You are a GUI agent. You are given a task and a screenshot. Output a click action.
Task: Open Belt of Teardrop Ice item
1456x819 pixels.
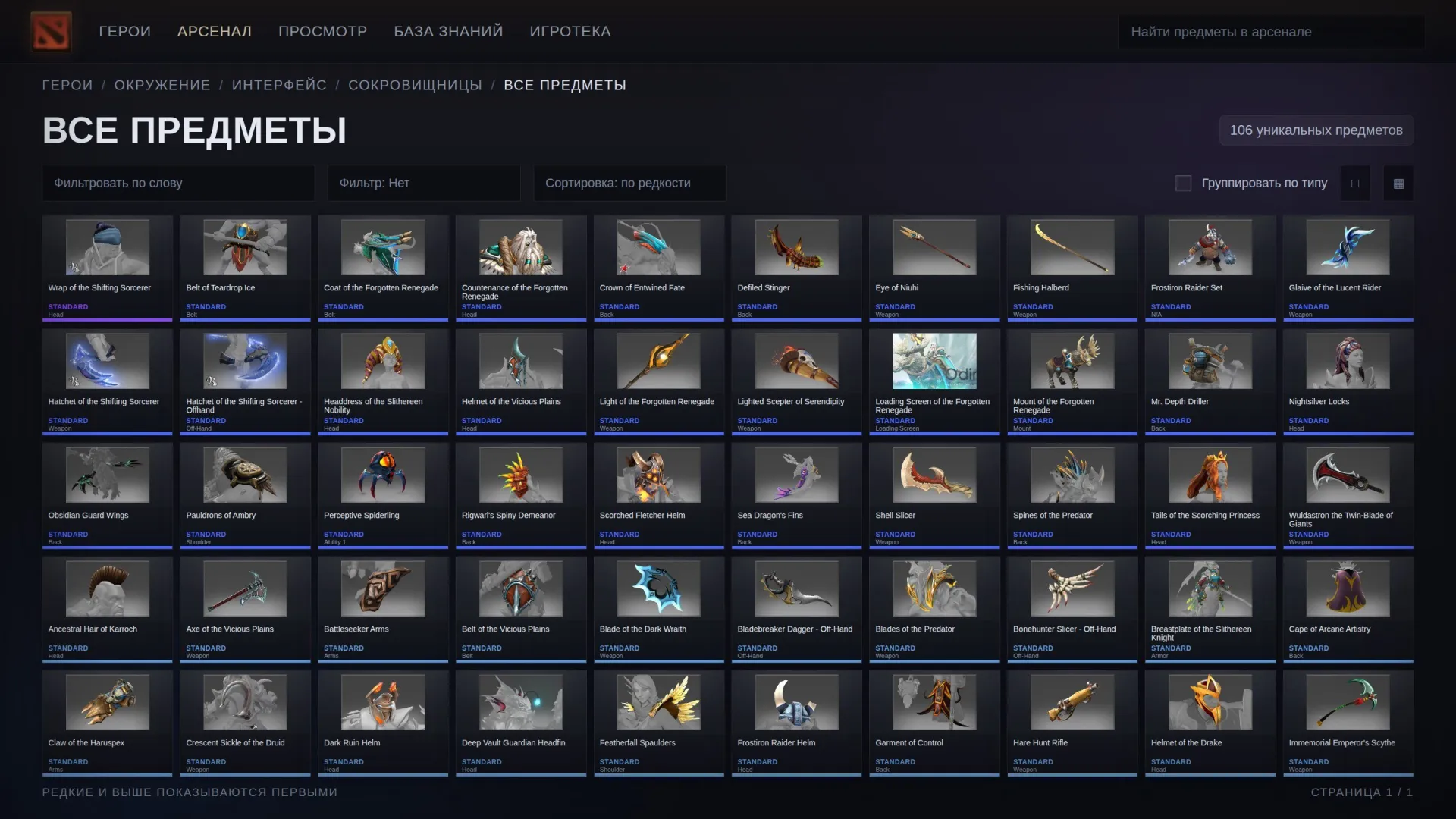click(x=245, y=268)
